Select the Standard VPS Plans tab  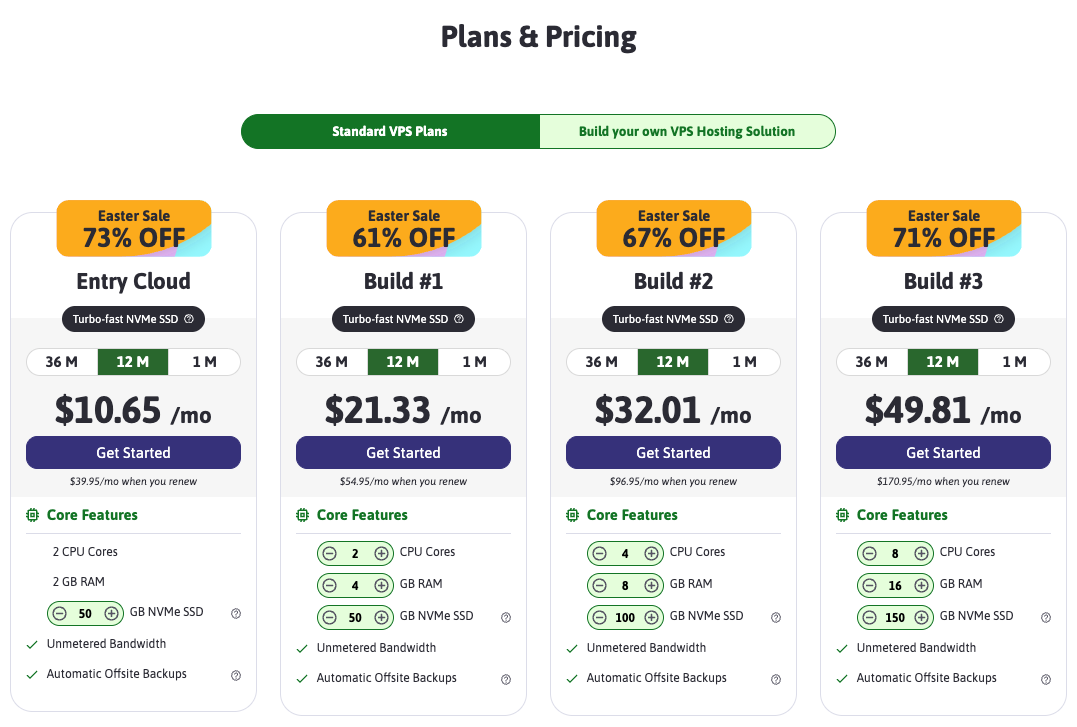390,131
